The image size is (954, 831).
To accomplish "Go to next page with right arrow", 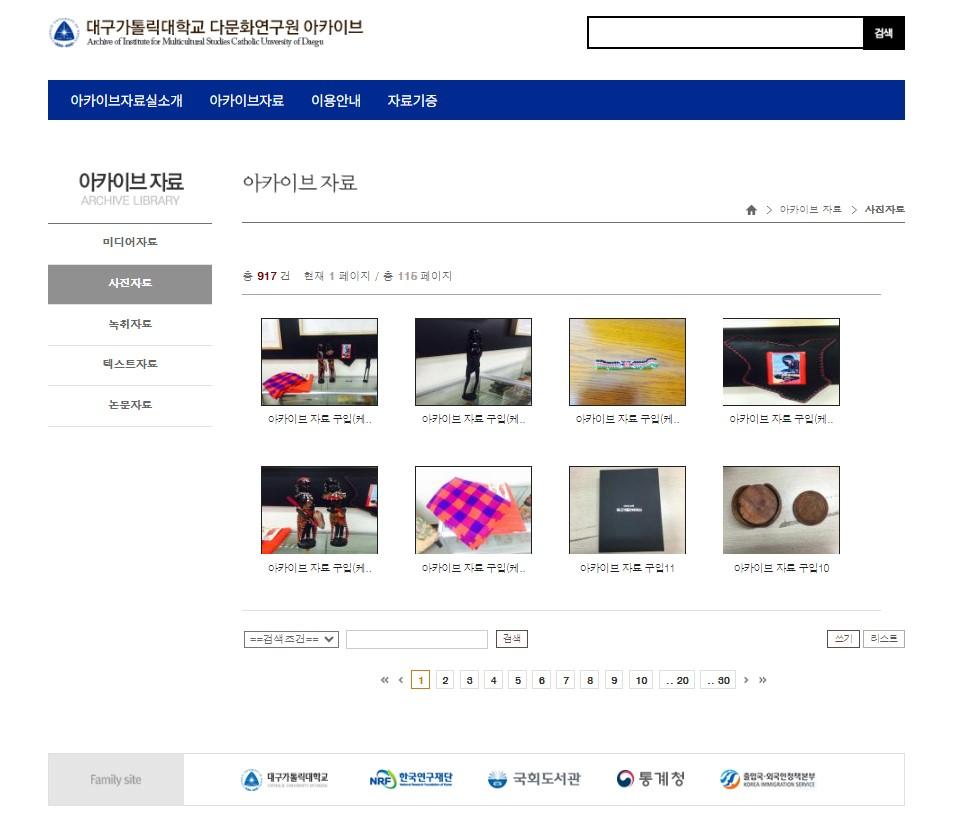I will tap(746, 680).
